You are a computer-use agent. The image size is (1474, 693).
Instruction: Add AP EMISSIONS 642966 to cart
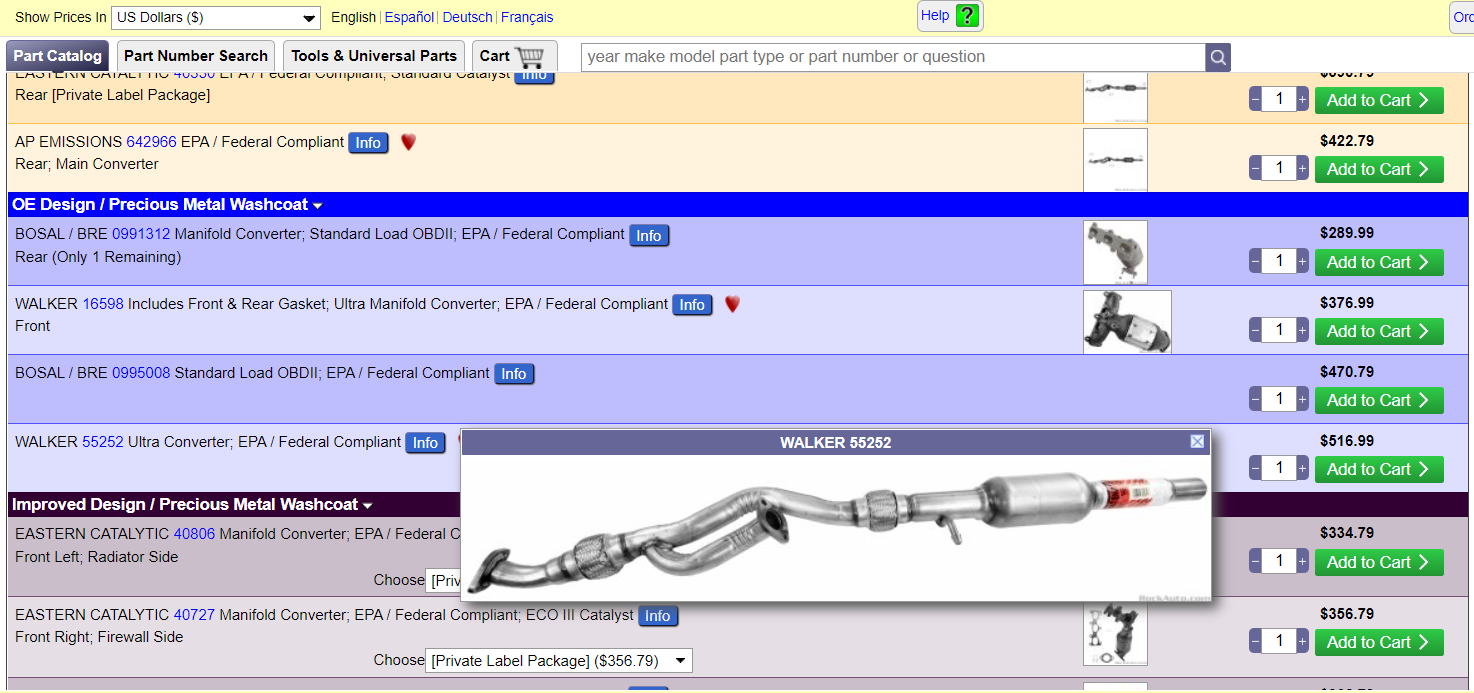(x=1379, y=169)
